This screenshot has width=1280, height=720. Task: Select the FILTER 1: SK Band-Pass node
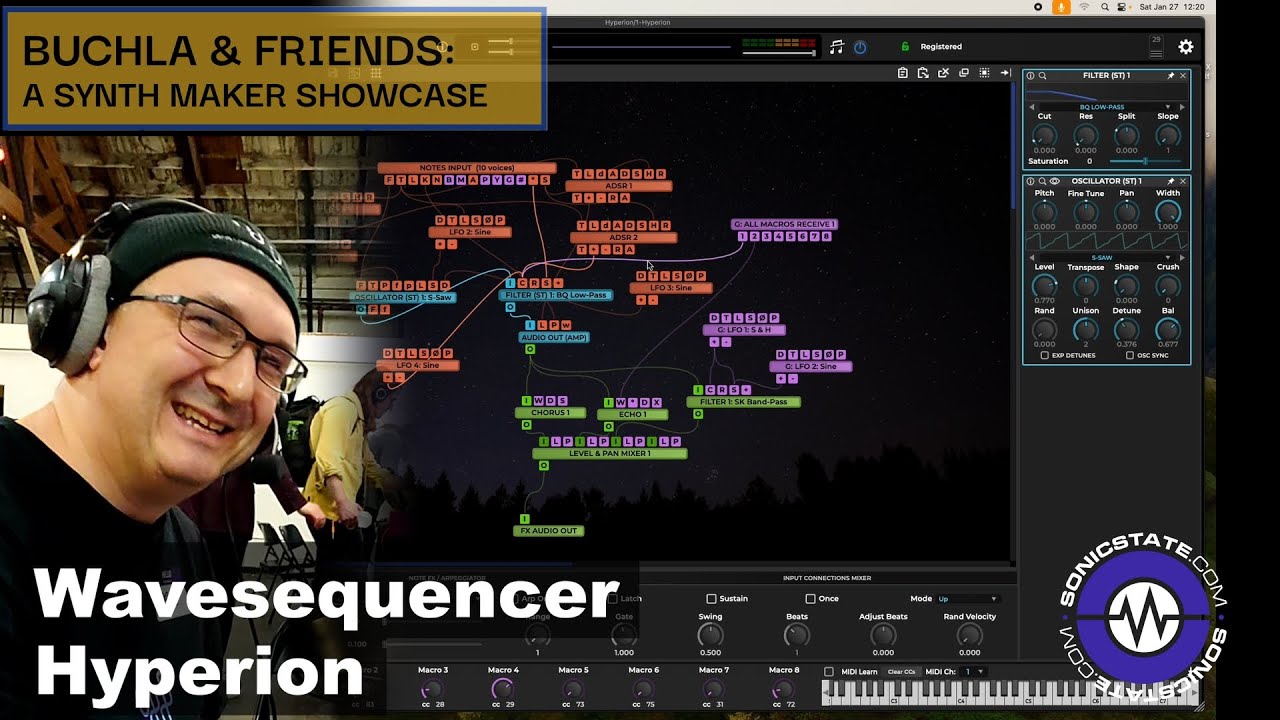coord(743,402)
